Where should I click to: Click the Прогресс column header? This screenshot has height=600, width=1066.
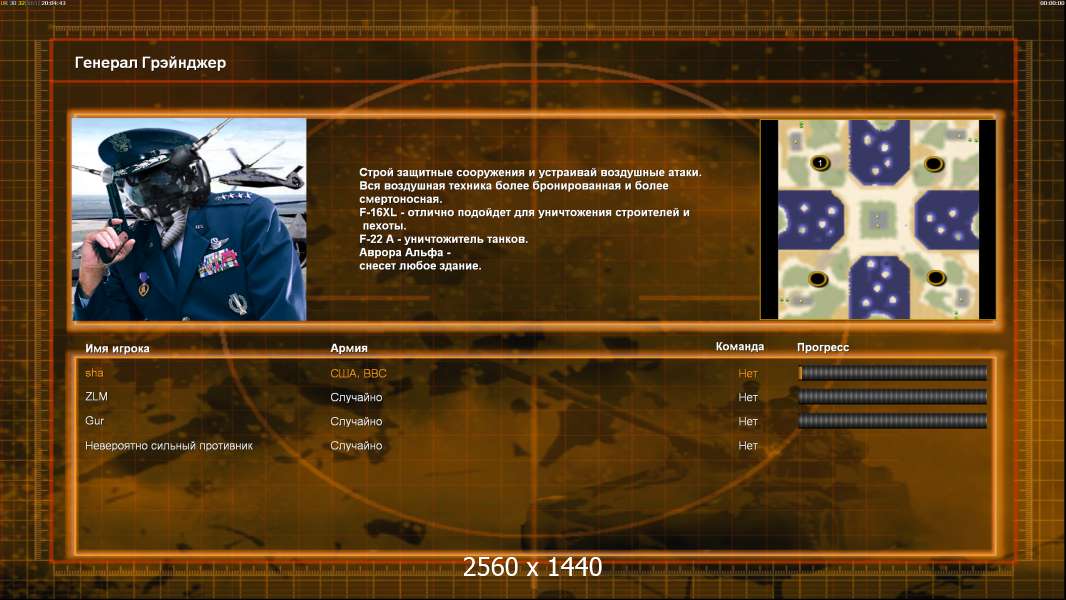point(823,347)
